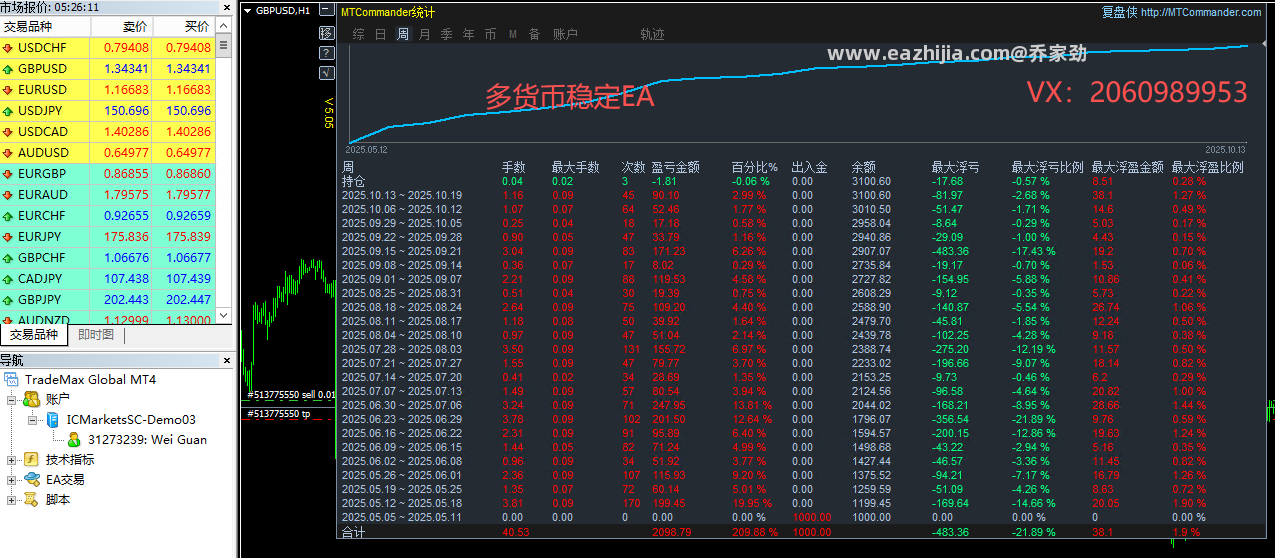Image resolution: width=1275 pixels, height=558 pixels.
Task: Click the arrow icon beside GBPCHF
Action: point(9,258)
